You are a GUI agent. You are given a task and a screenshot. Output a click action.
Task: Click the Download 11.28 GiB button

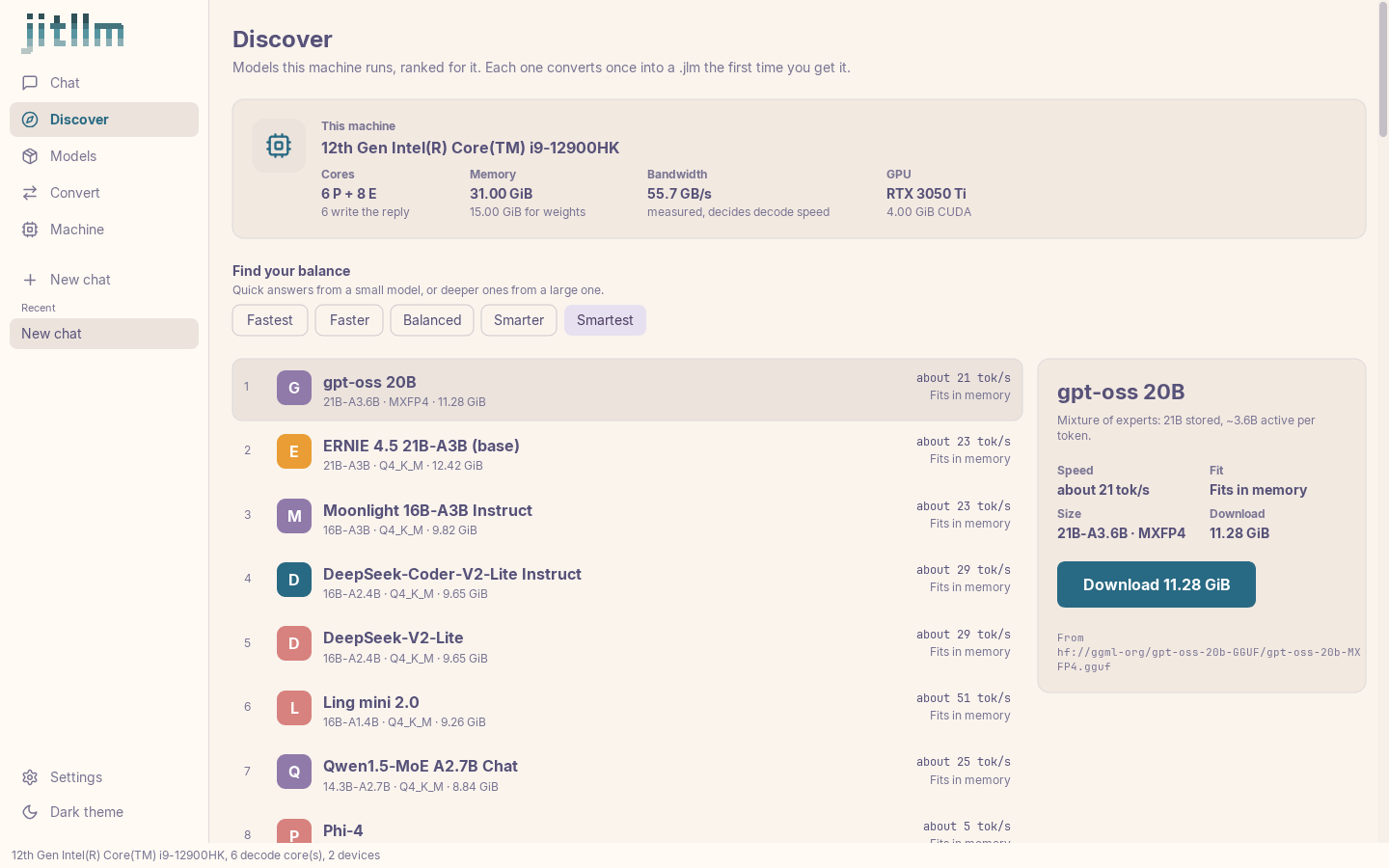coord(1157,584)
